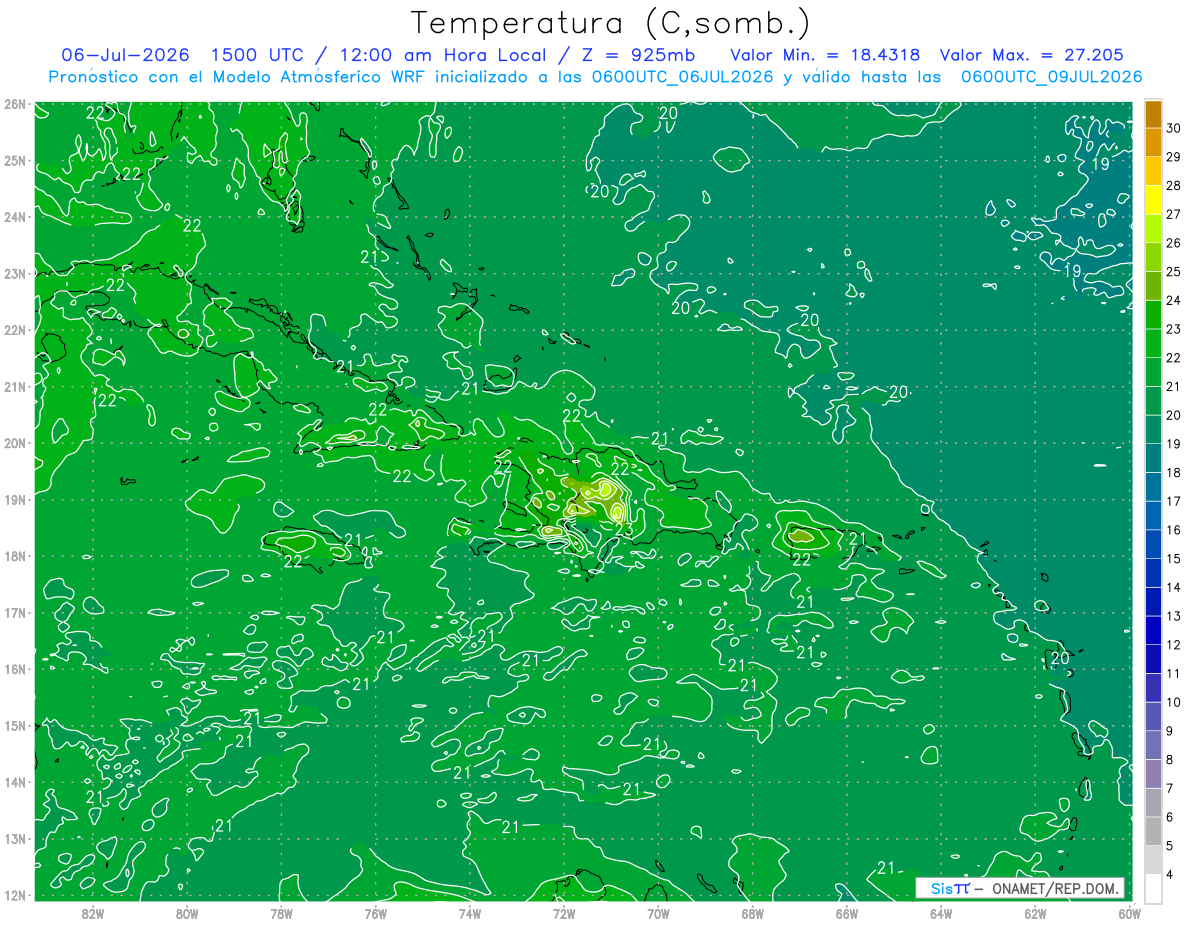Click the legend scale label '5'
This screenshot has height=927, width=1200.
pyautogui.click(x=1172, y=846)
